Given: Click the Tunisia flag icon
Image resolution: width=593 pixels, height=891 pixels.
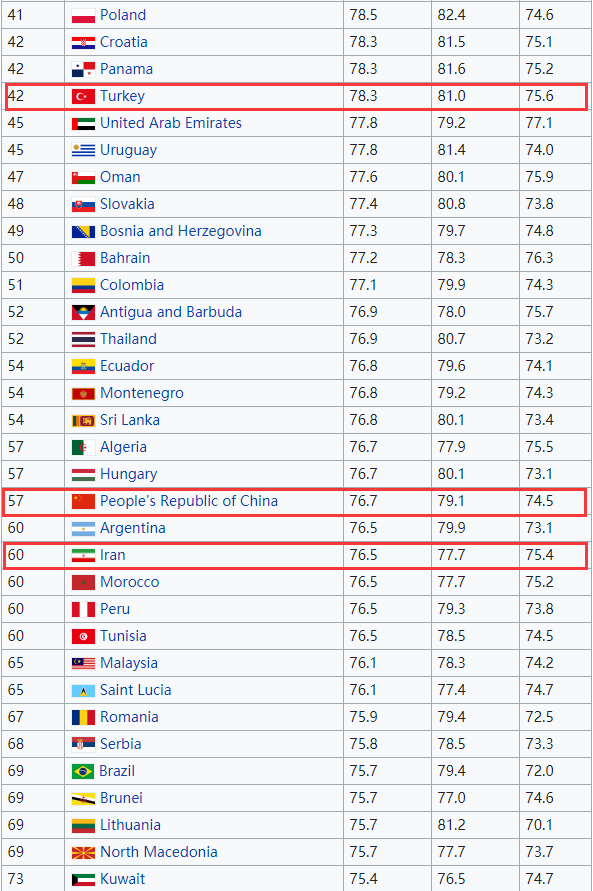Looking at the screenshot, I should pyautogui.click(x=83, y=636).
